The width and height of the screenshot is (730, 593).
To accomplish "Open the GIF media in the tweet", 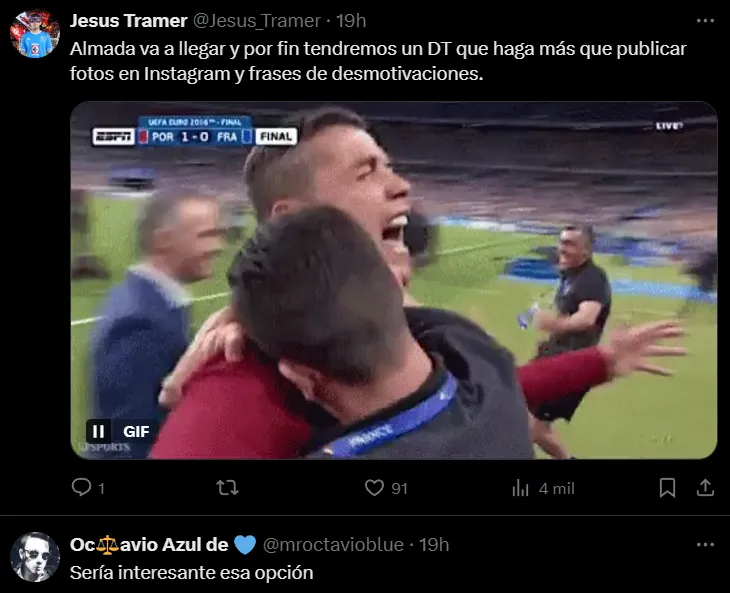I will pos(393,280).
